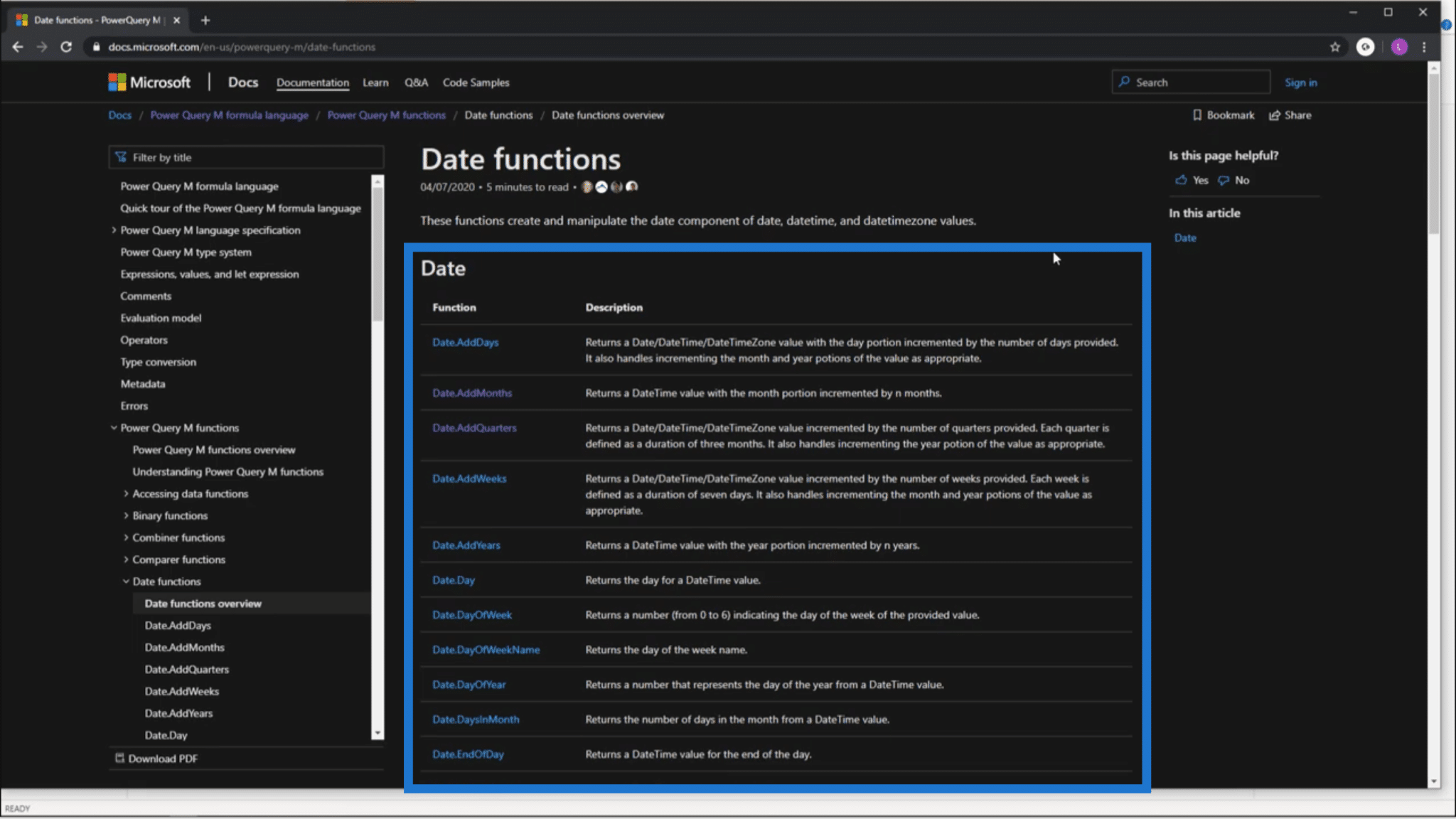Select Metadata in the sidebar
This screenshot has height=819, width=1456.
pyautogui.click(x=142, y=384)
